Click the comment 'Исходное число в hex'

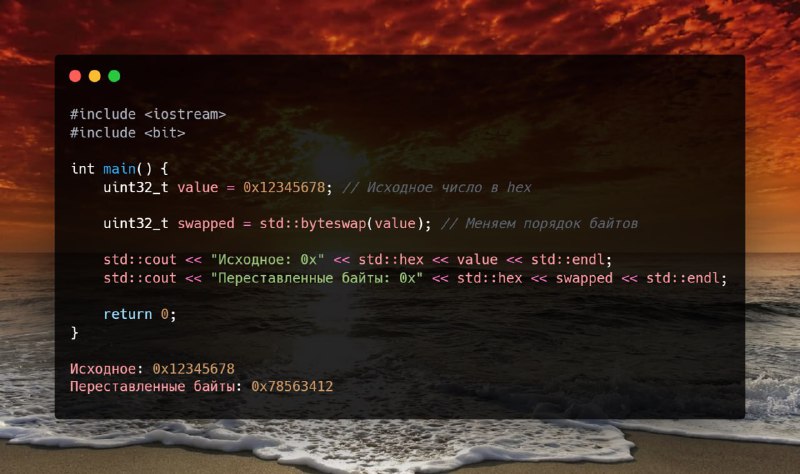[437, 187]
